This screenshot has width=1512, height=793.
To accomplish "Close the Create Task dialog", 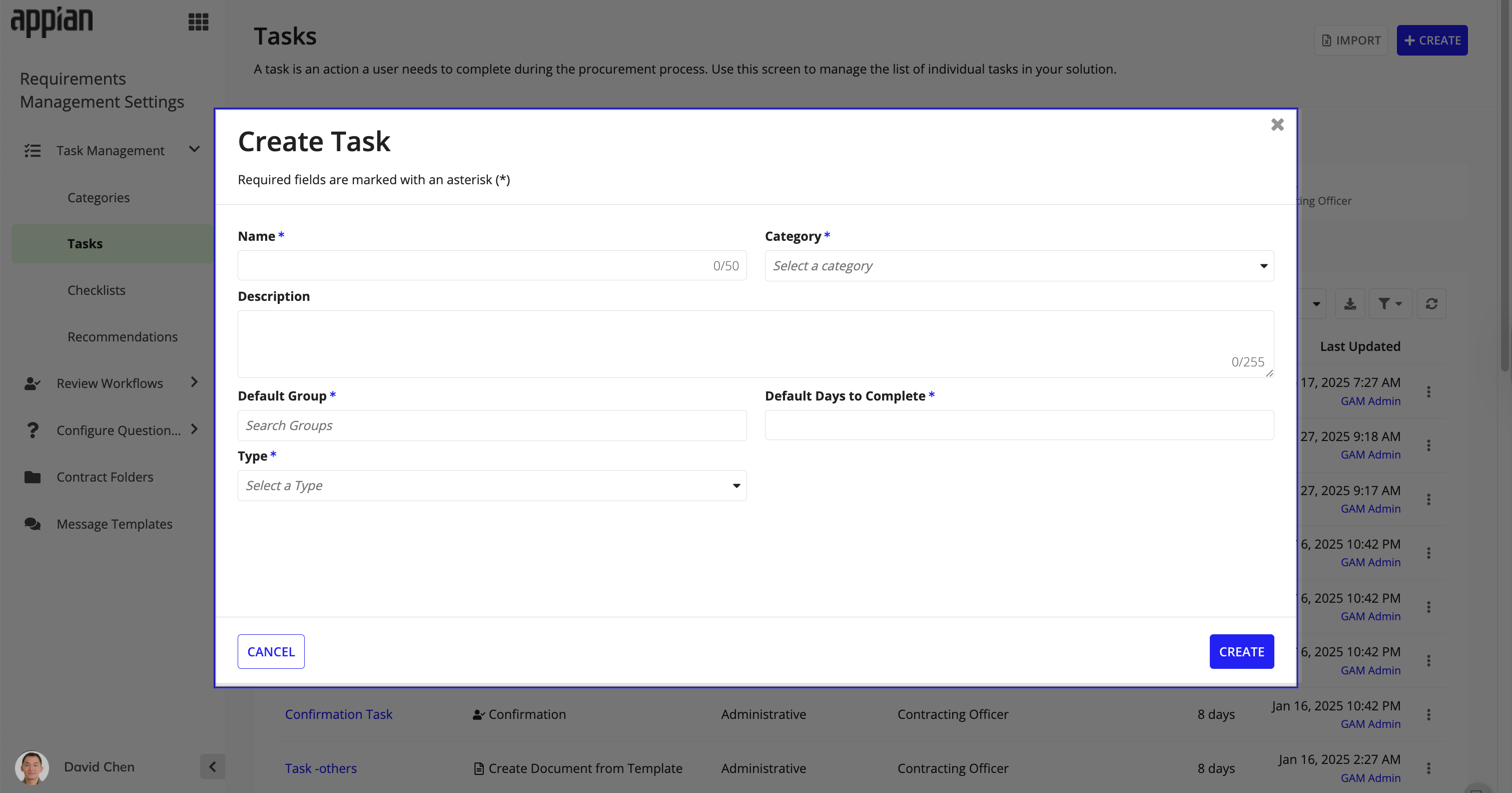I will [x=1277, y=125].
